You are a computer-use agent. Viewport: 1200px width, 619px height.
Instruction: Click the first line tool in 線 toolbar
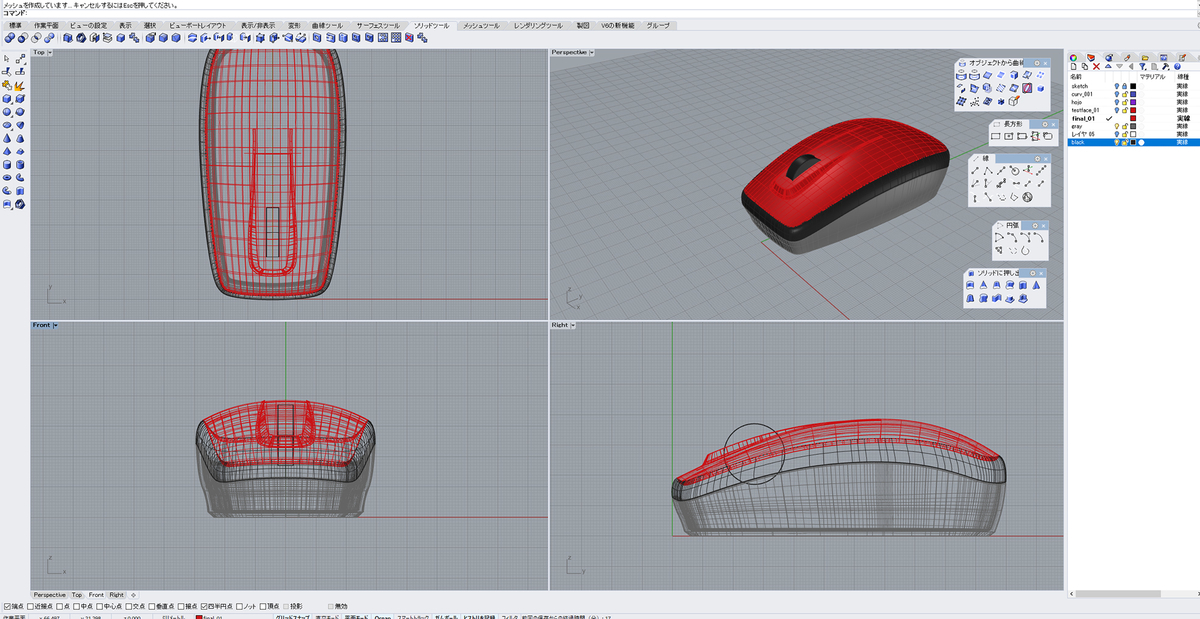click(974, 171)
